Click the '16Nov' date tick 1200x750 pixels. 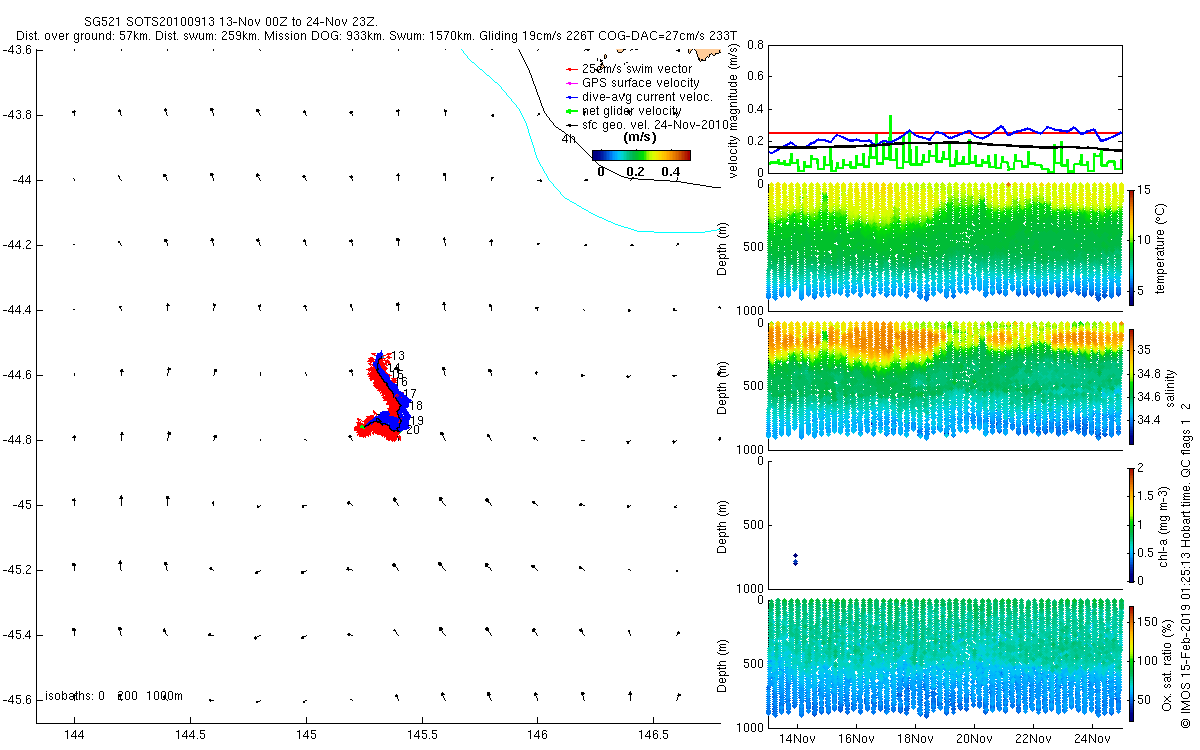[x=856, y=739]
